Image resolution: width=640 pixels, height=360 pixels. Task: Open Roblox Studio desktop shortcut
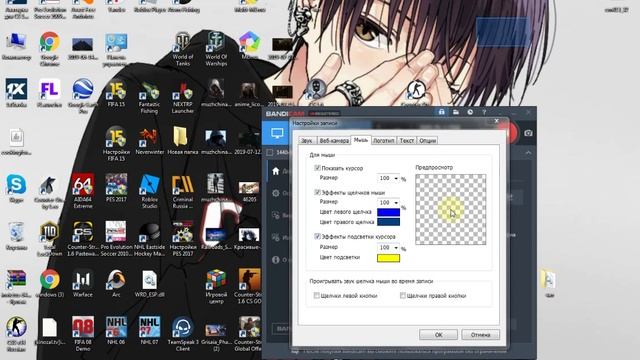click(x=149, y=191)
